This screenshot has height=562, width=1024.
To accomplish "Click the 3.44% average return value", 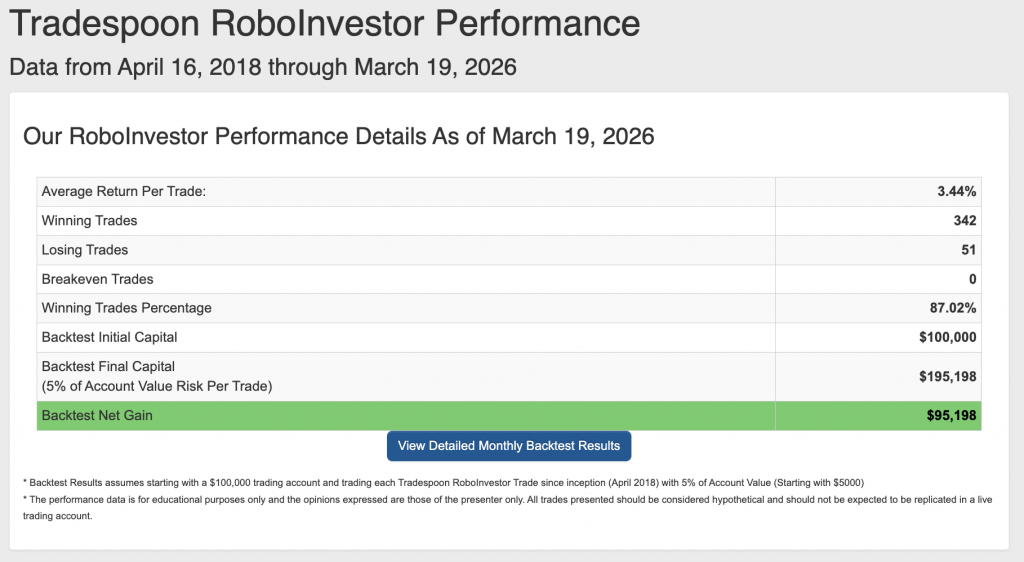I will point(957,192).
